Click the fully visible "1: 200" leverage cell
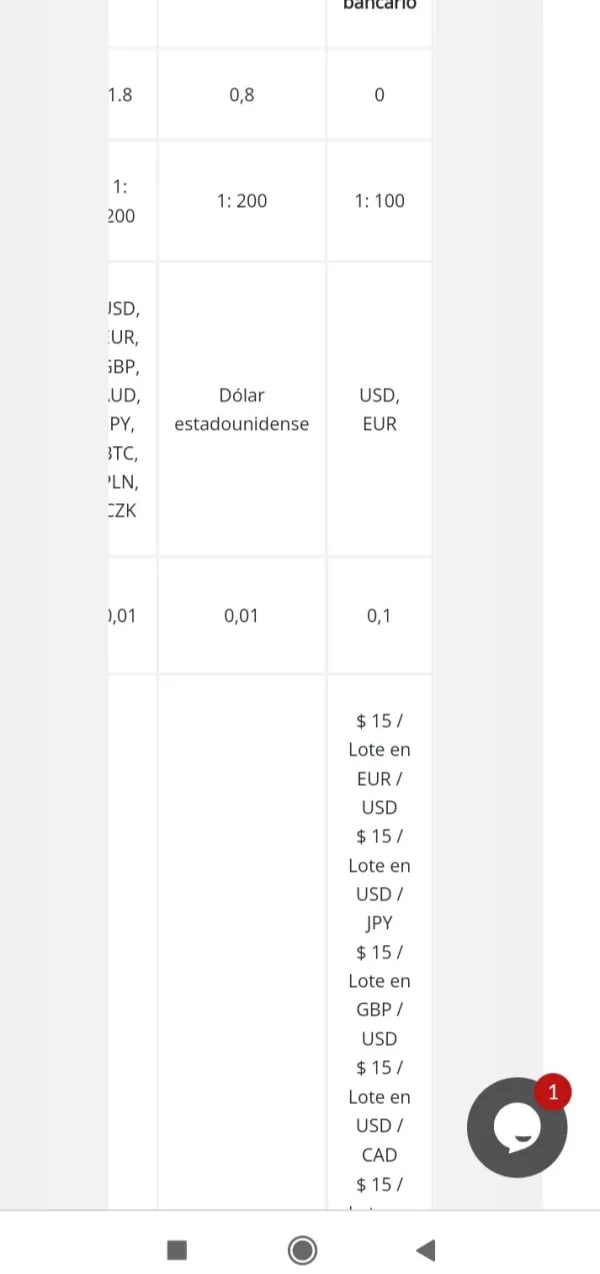Viewport: 600px width, 1274px height. 242,201
